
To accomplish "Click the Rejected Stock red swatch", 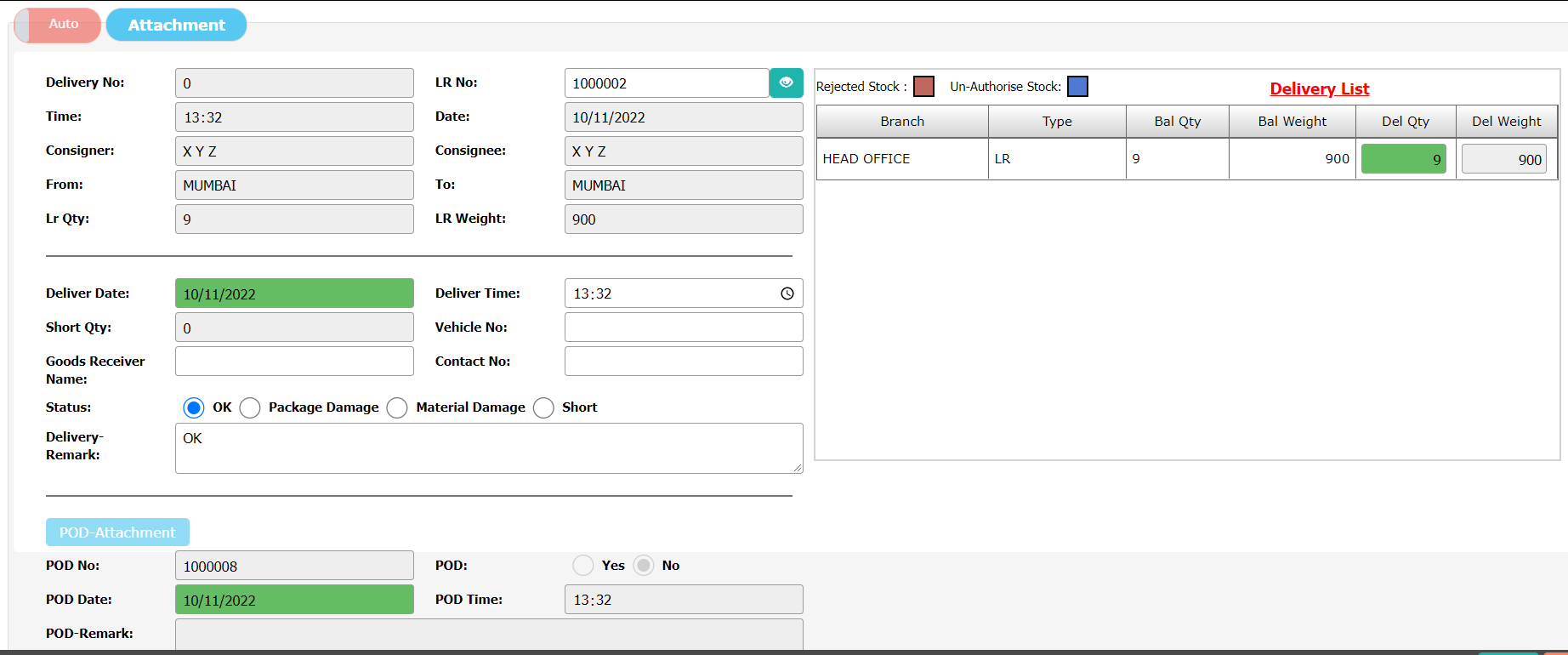I will click(923, 87).
